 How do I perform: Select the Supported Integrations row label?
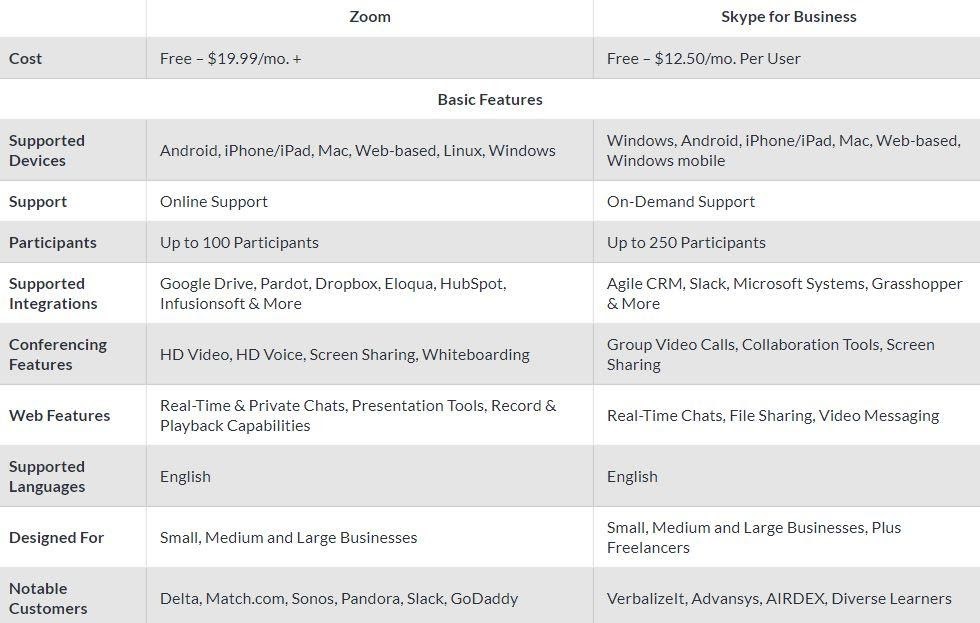coord(53,294)
